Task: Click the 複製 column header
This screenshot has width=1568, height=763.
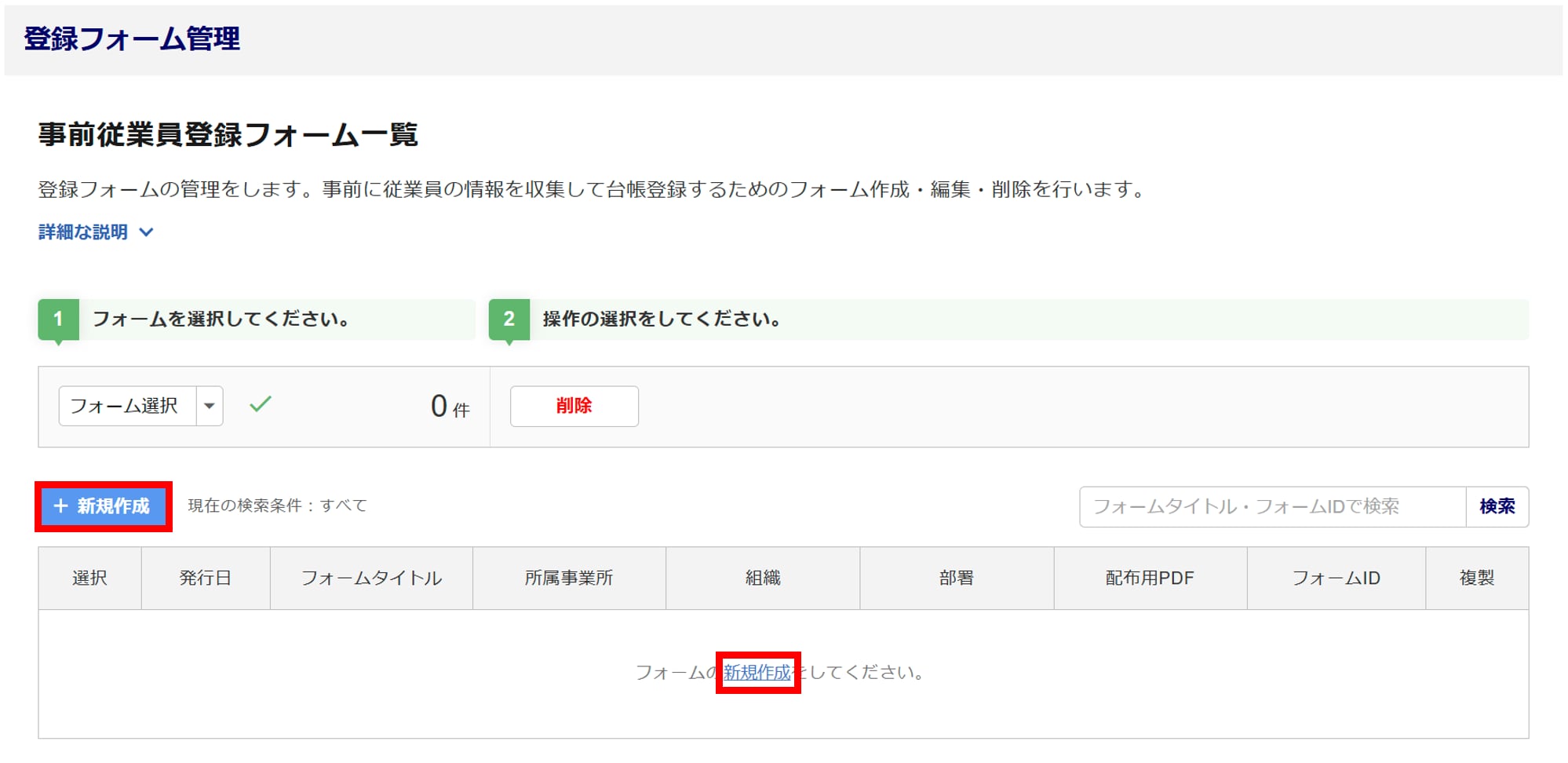Action: click(1476, 579)
